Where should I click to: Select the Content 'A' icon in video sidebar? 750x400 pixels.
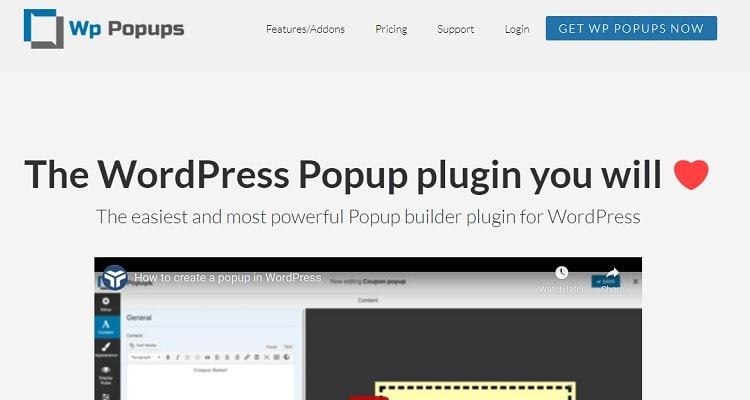(x=106, y=327)
